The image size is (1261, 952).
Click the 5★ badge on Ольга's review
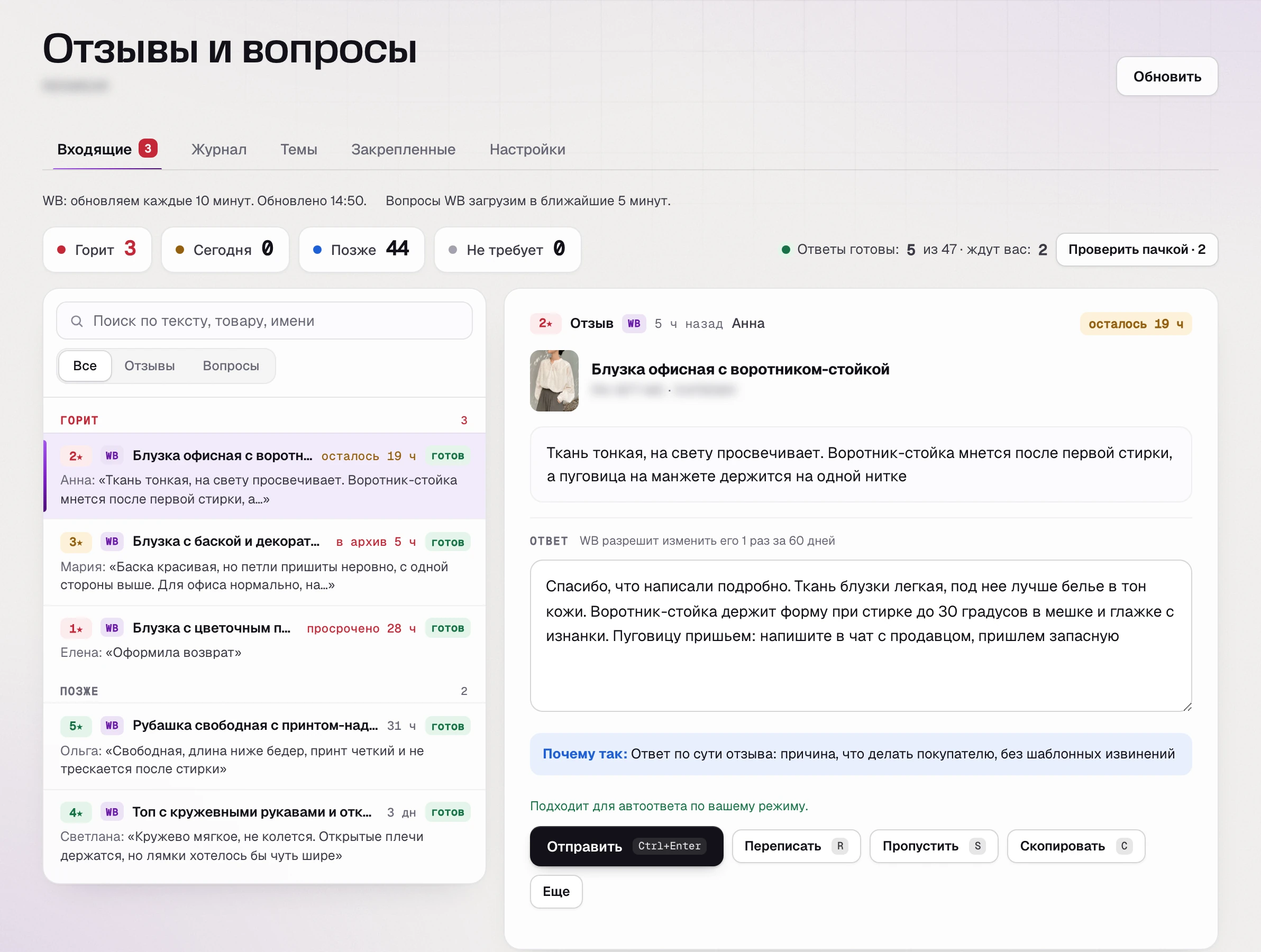click(x=76, y=726)
